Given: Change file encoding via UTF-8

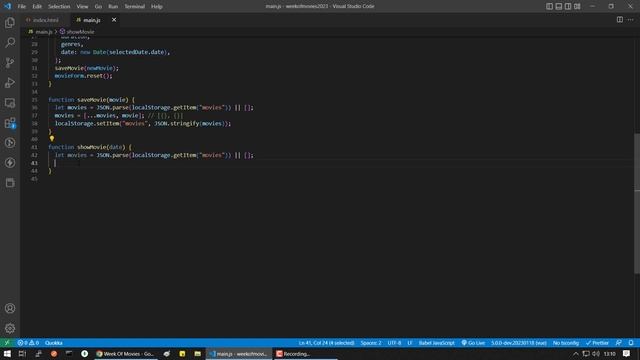Looking at the screenshot, I should pyautogui.click(x=394, y=343).
